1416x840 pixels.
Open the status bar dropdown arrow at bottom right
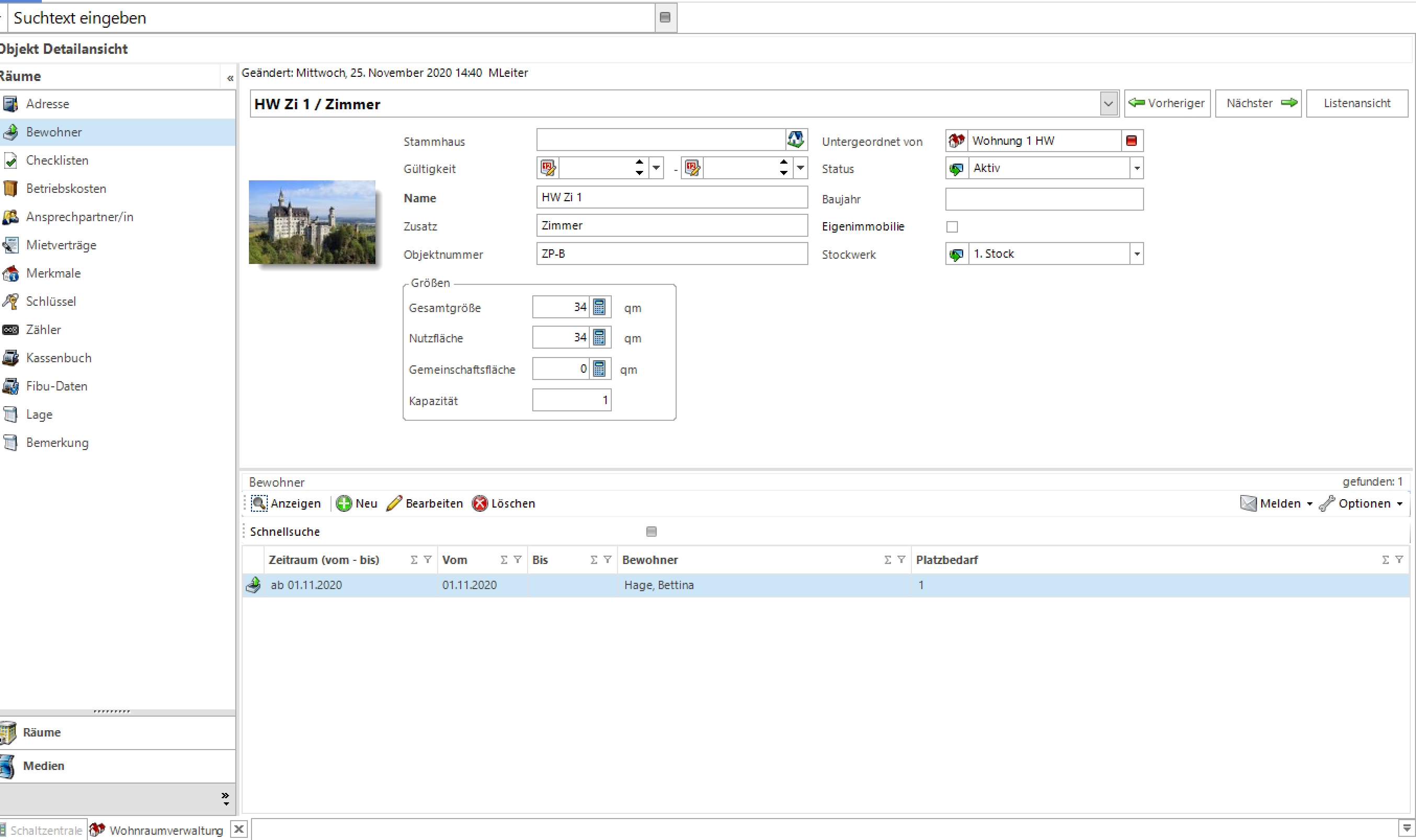pos(1407,828)
